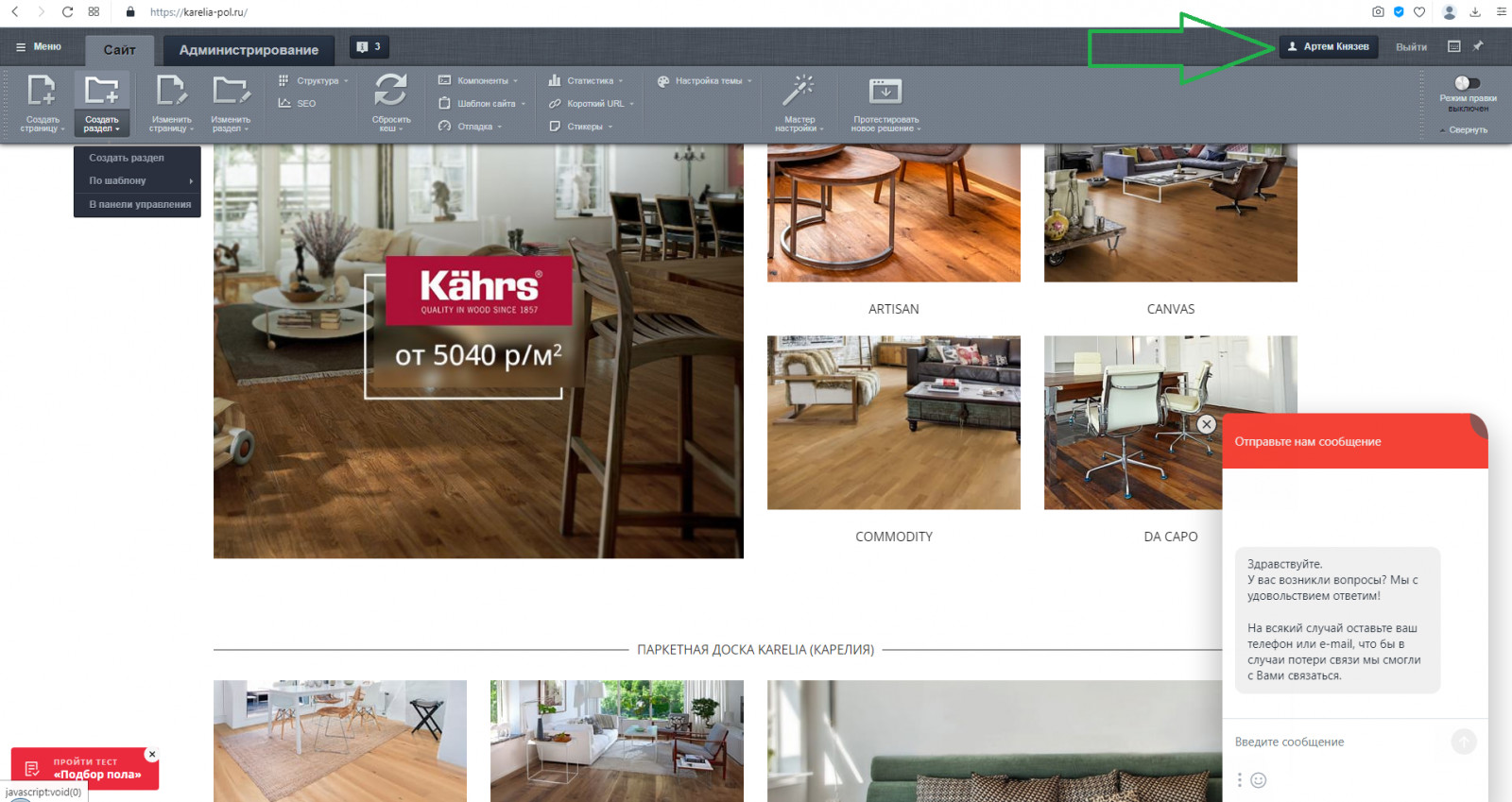Add page to bookmarks with heart icon

[1419, 12]
